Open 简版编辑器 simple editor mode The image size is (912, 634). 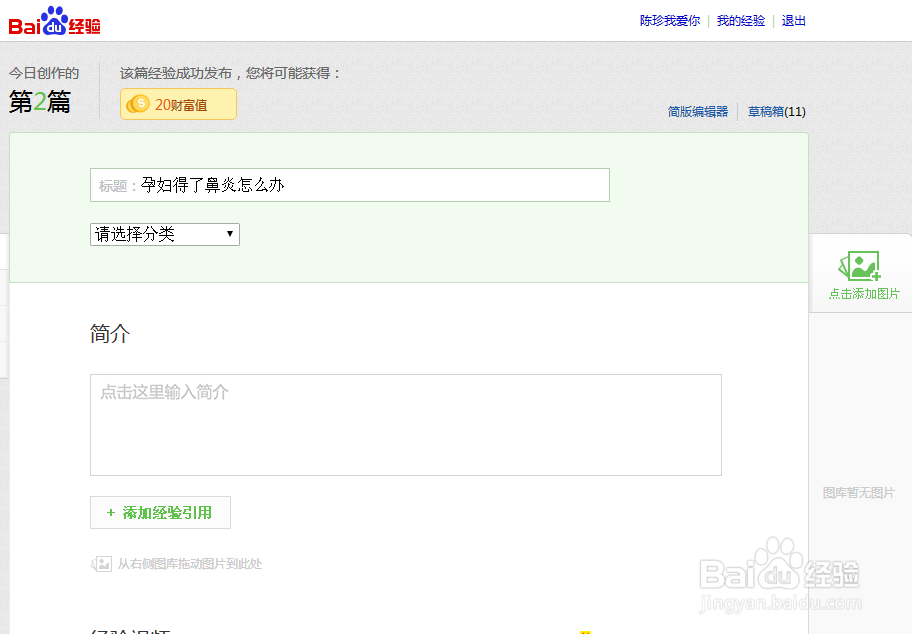697,111
